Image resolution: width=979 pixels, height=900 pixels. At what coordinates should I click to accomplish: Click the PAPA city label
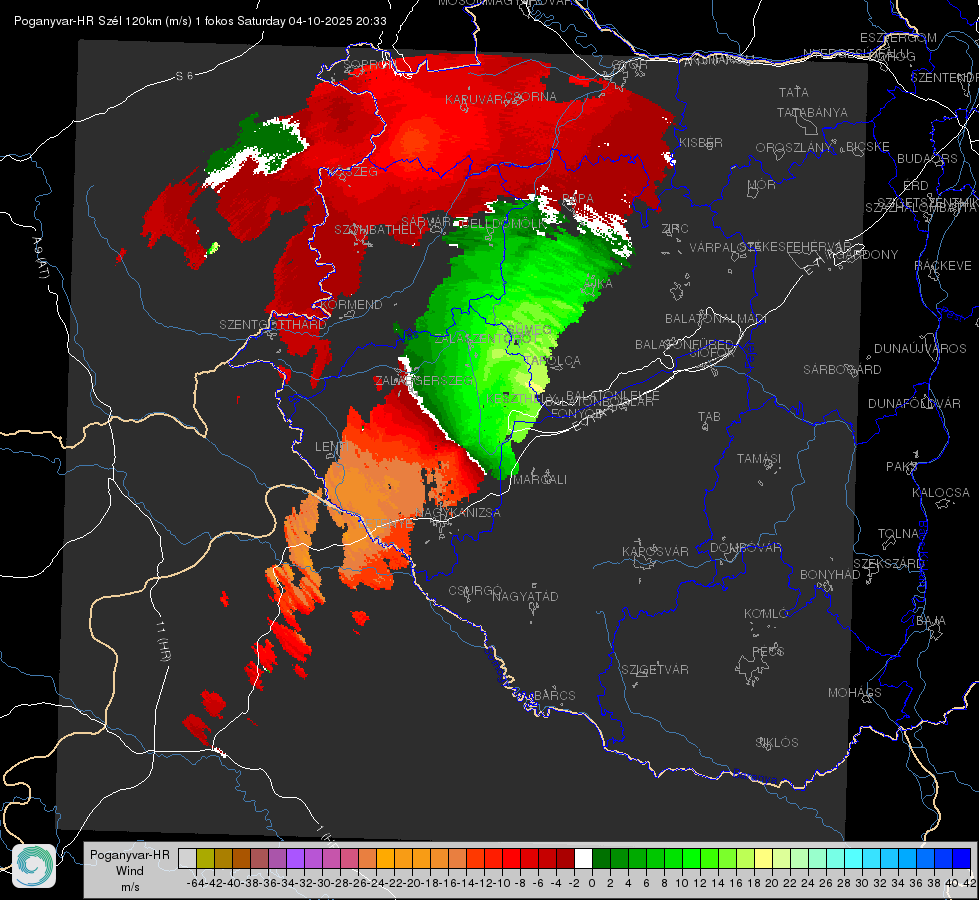[x=578, y=198]
